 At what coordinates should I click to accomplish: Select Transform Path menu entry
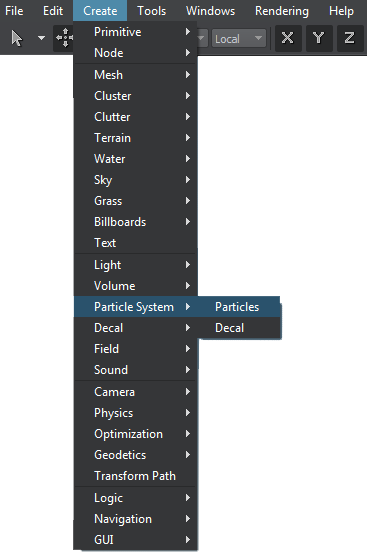(x=135, y=476)
